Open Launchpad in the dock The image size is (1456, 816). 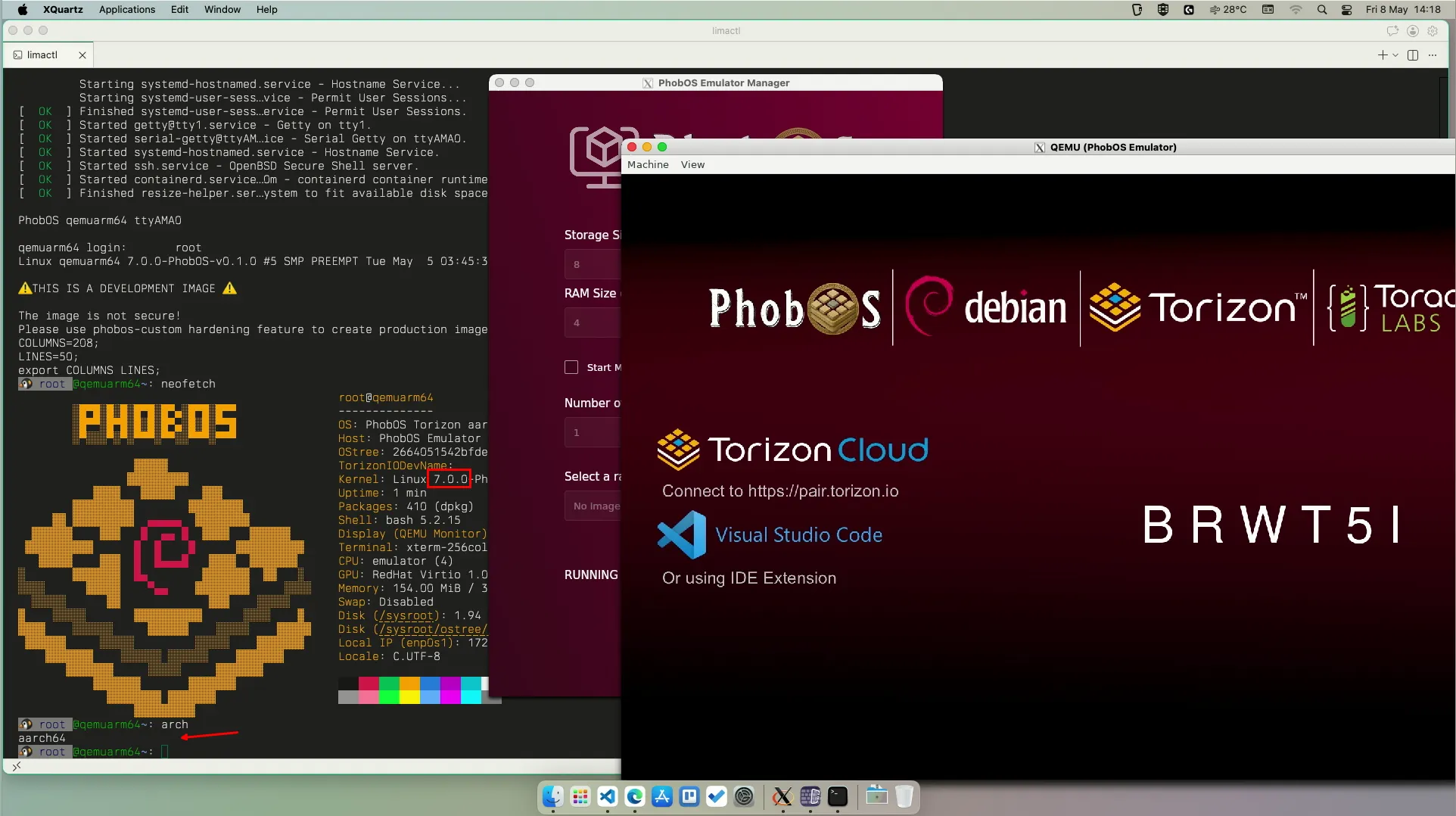(x=580, y=796)
